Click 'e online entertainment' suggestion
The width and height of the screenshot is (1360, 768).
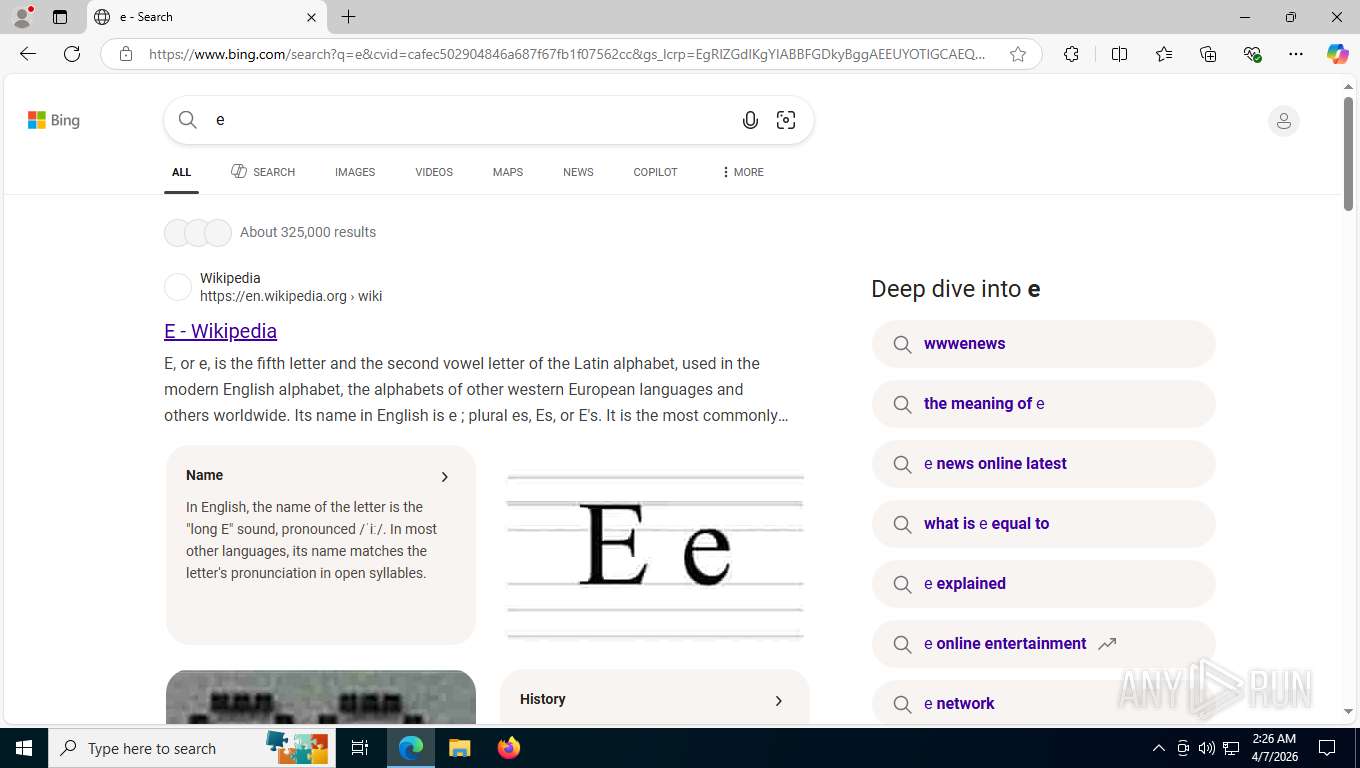coord(1043,644)
